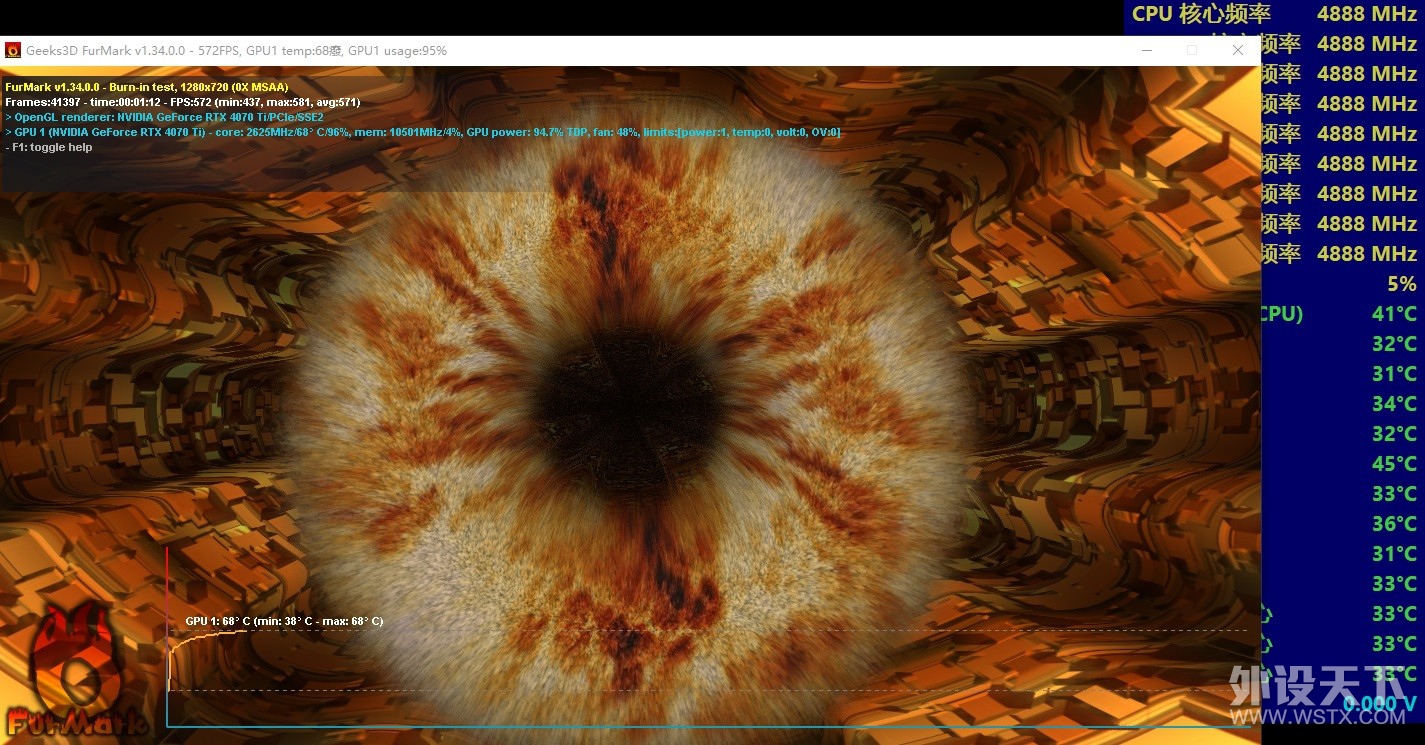Click the 36°C reading in the monitor panel
1425x745 pixels.
click(x=1394, y=524)
